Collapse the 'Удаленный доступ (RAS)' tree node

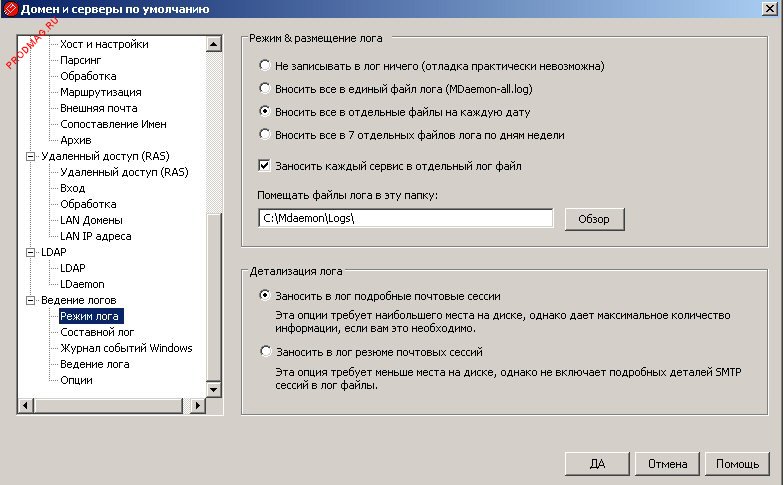pyautogui.click(x=30, y=156)
